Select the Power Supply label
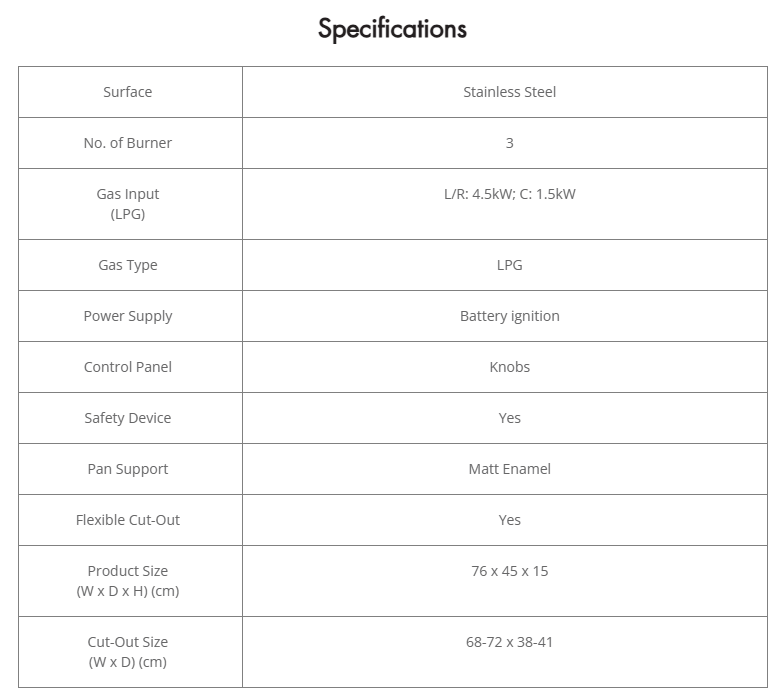 [128, 316]
